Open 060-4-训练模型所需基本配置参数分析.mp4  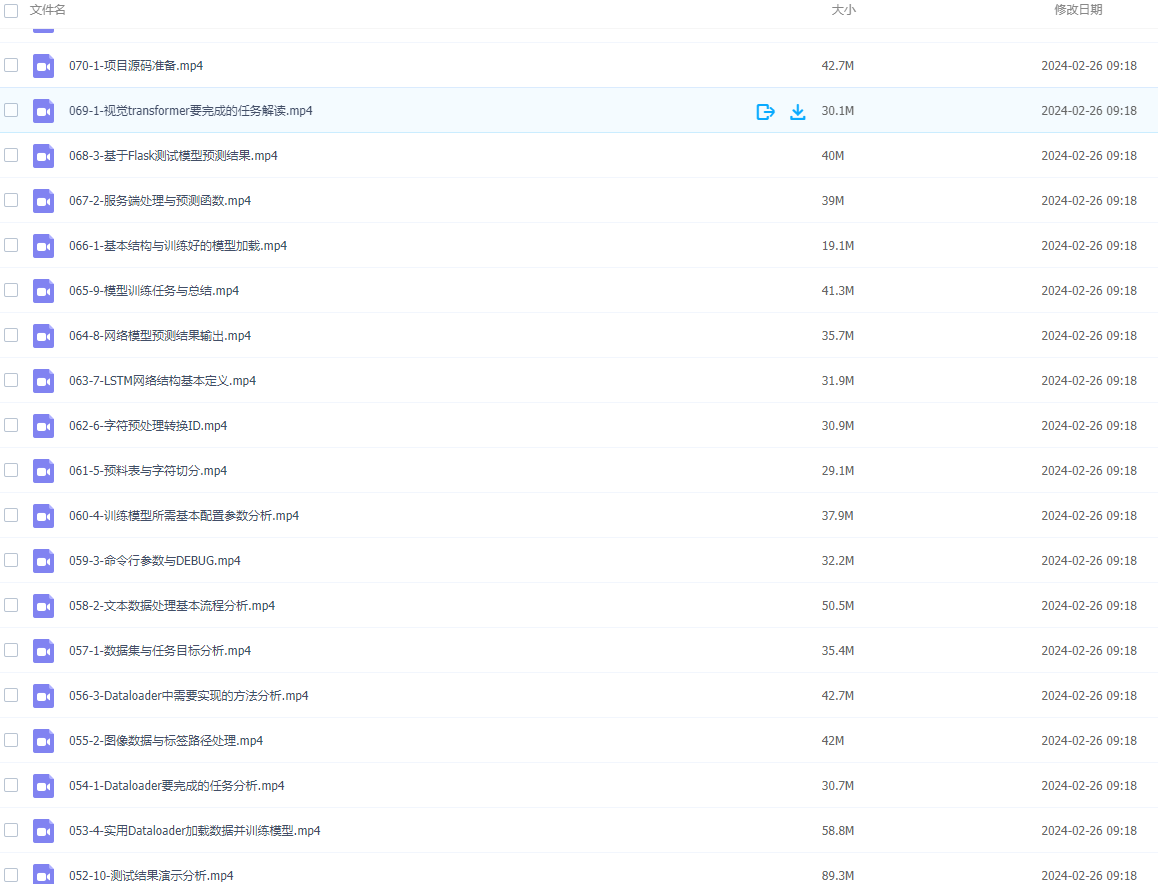click(x=184, y=516)
